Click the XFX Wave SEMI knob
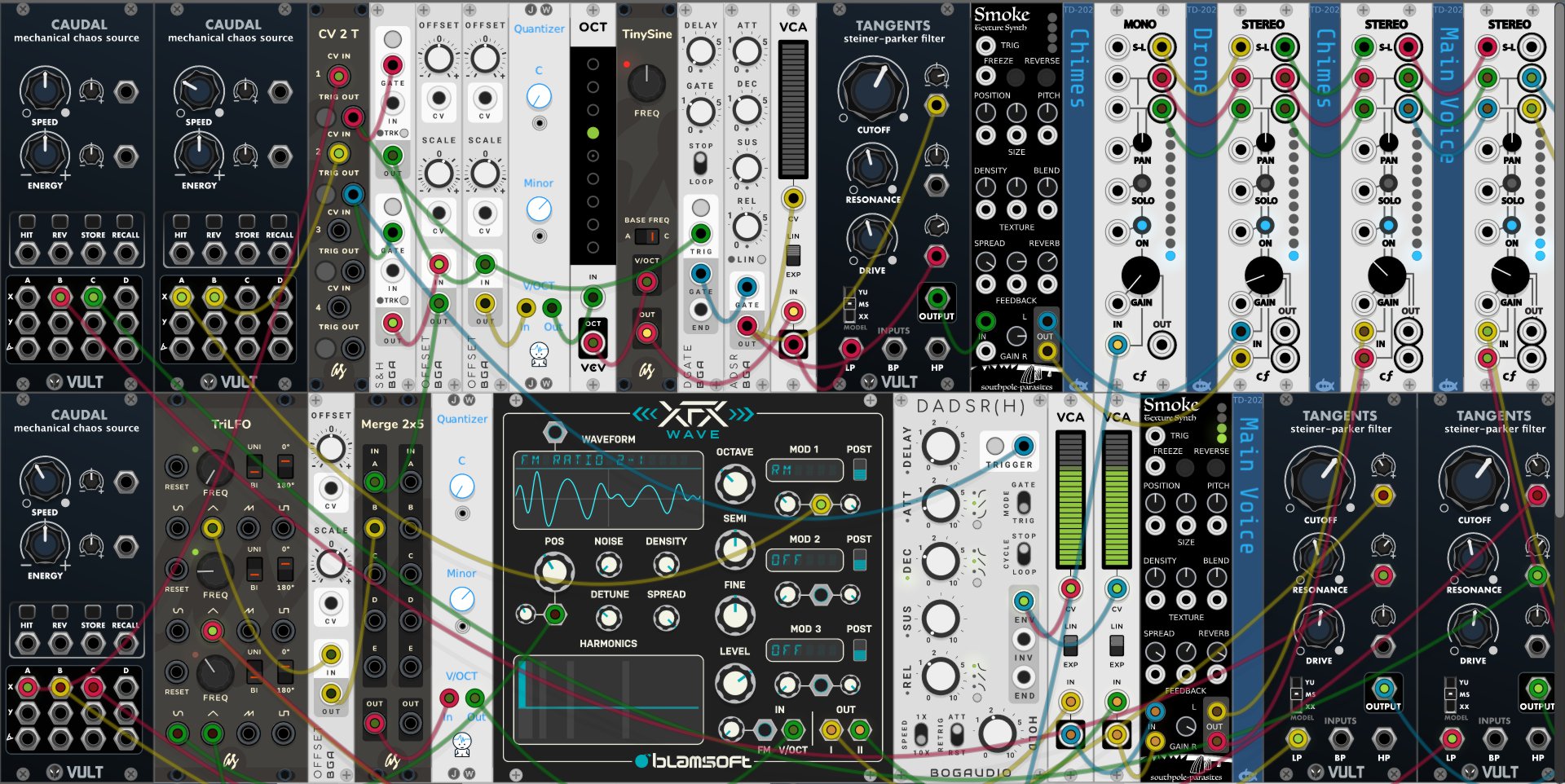The image size is (1565, 784). 734,548
